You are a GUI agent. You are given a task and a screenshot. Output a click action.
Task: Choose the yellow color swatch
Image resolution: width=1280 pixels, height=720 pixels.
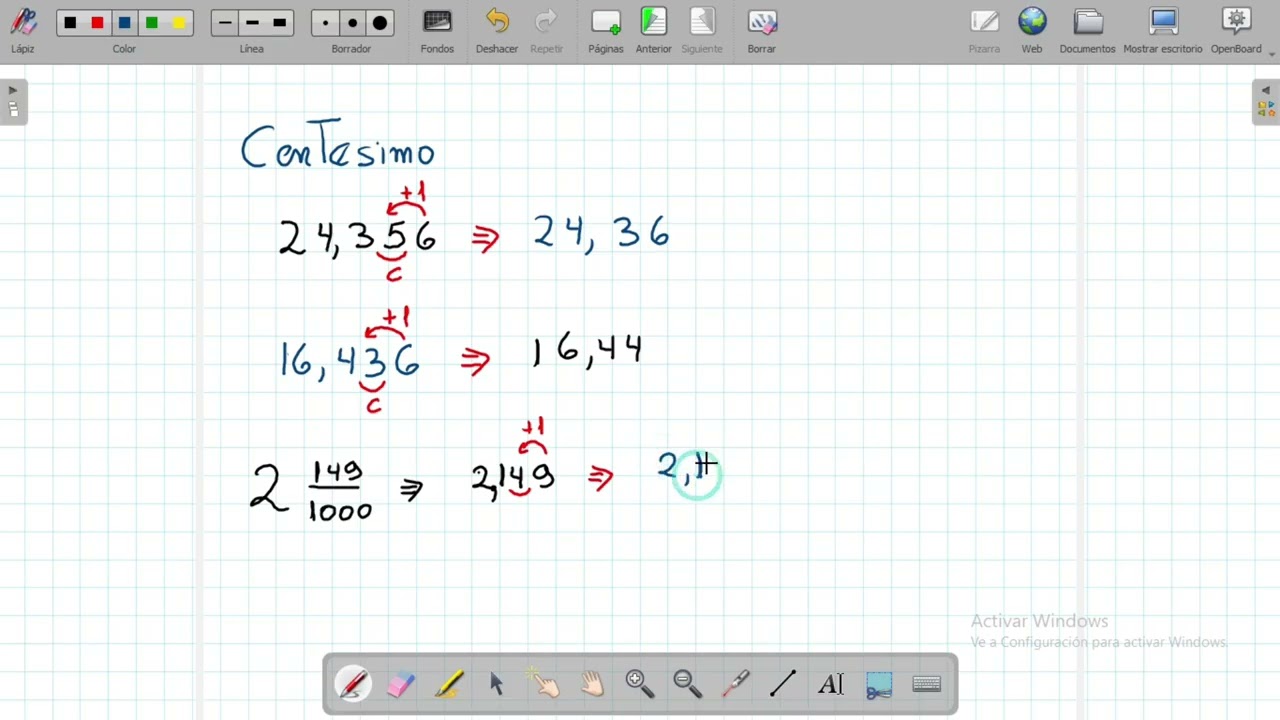[x=178, y=23]
